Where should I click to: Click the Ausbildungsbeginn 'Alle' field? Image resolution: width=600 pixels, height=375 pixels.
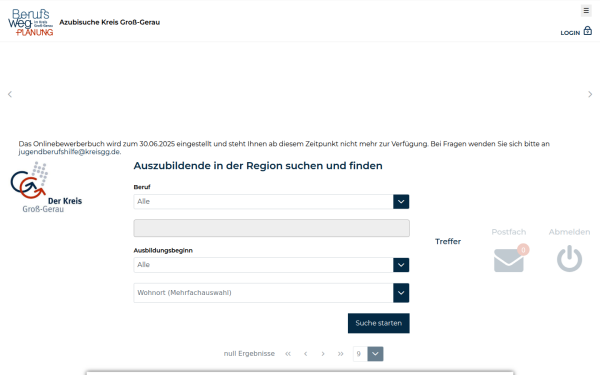point(263,265)
